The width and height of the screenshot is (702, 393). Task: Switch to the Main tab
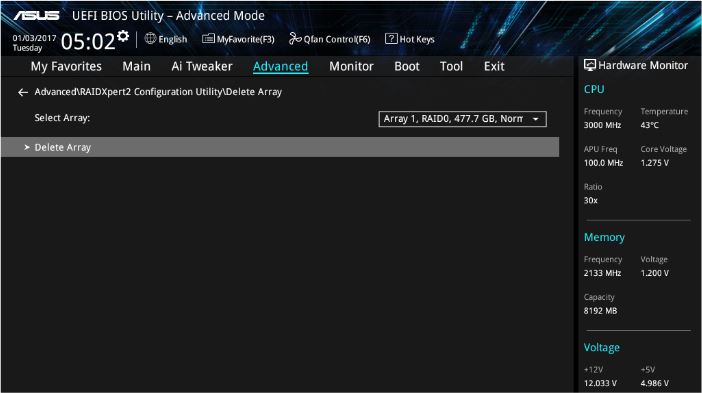pos(137,66)
